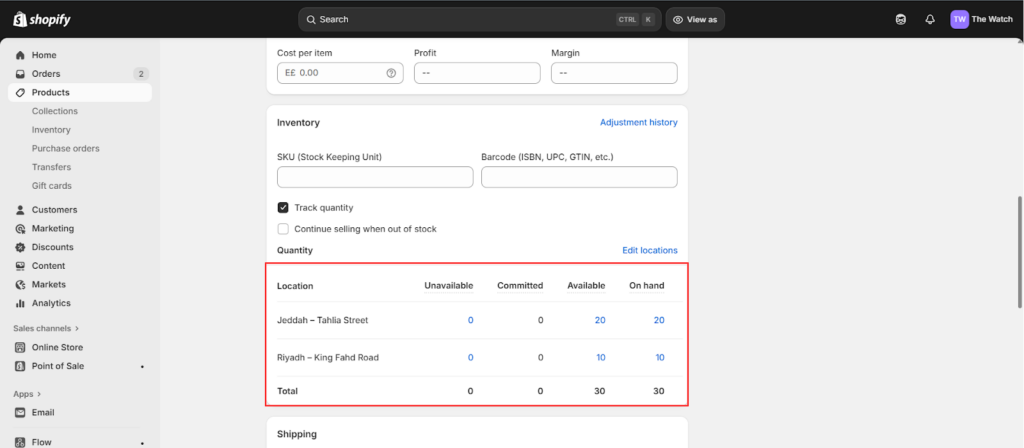This screenshot has width=1024, height=448.
Task: Click into the SKU input field
Action: click(x=375, y=177)
